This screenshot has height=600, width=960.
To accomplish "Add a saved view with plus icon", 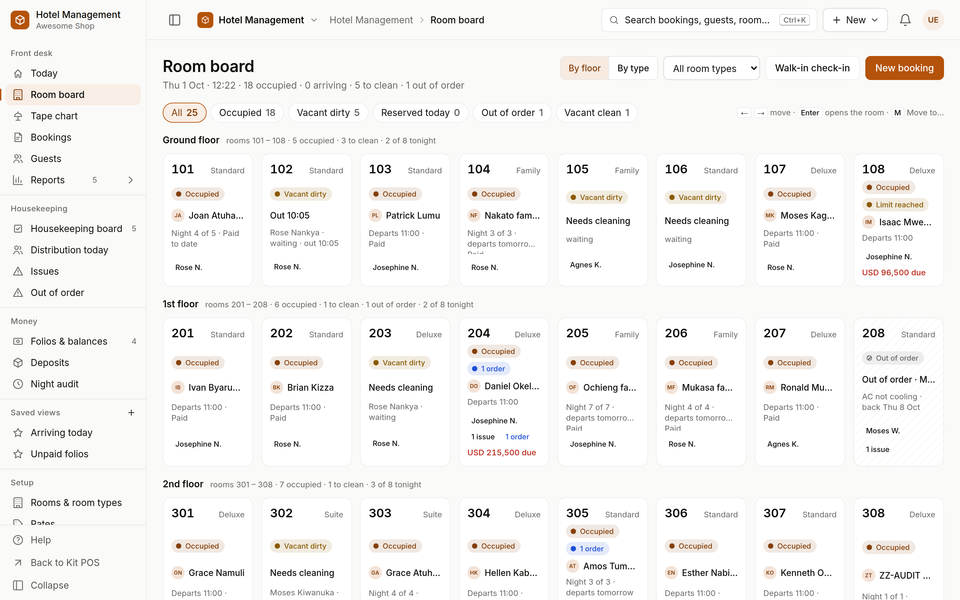I will click(131, 413).
